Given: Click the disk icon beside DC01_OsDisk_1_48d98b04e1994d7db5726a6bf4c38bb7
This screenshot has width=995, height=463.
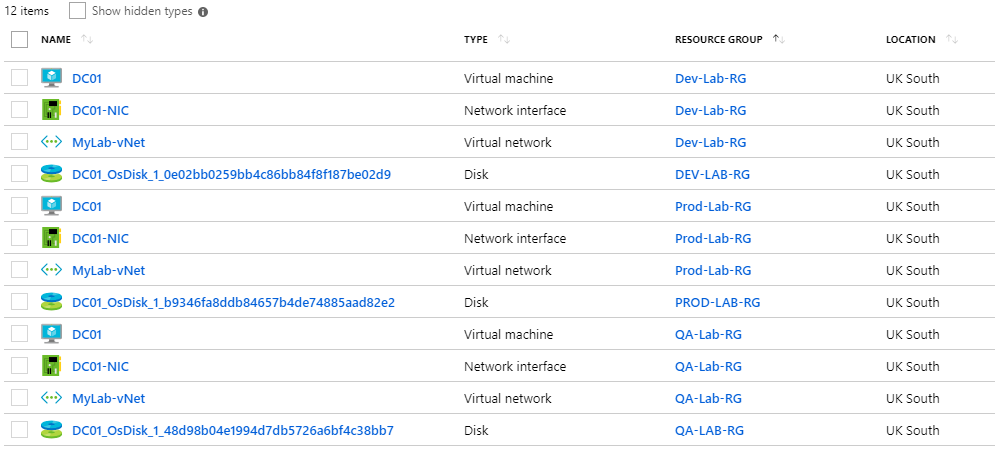Looking at the screenshot, I should pyautogui.click(x=51, y=430).
